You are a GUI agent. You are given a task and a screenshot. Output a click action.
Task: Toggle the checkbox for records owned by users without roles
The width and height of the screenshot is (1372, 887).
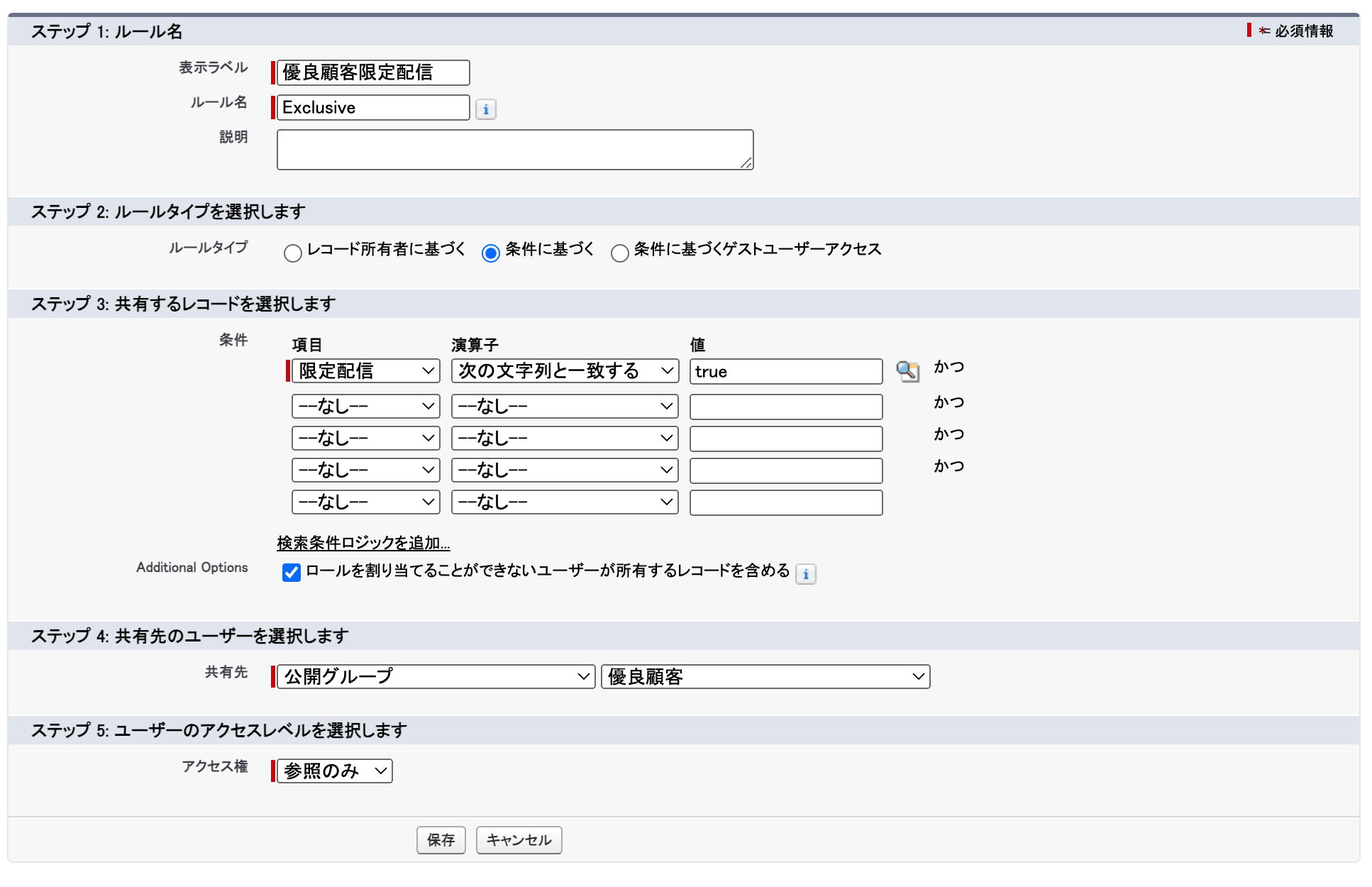[x=291, y=573]
